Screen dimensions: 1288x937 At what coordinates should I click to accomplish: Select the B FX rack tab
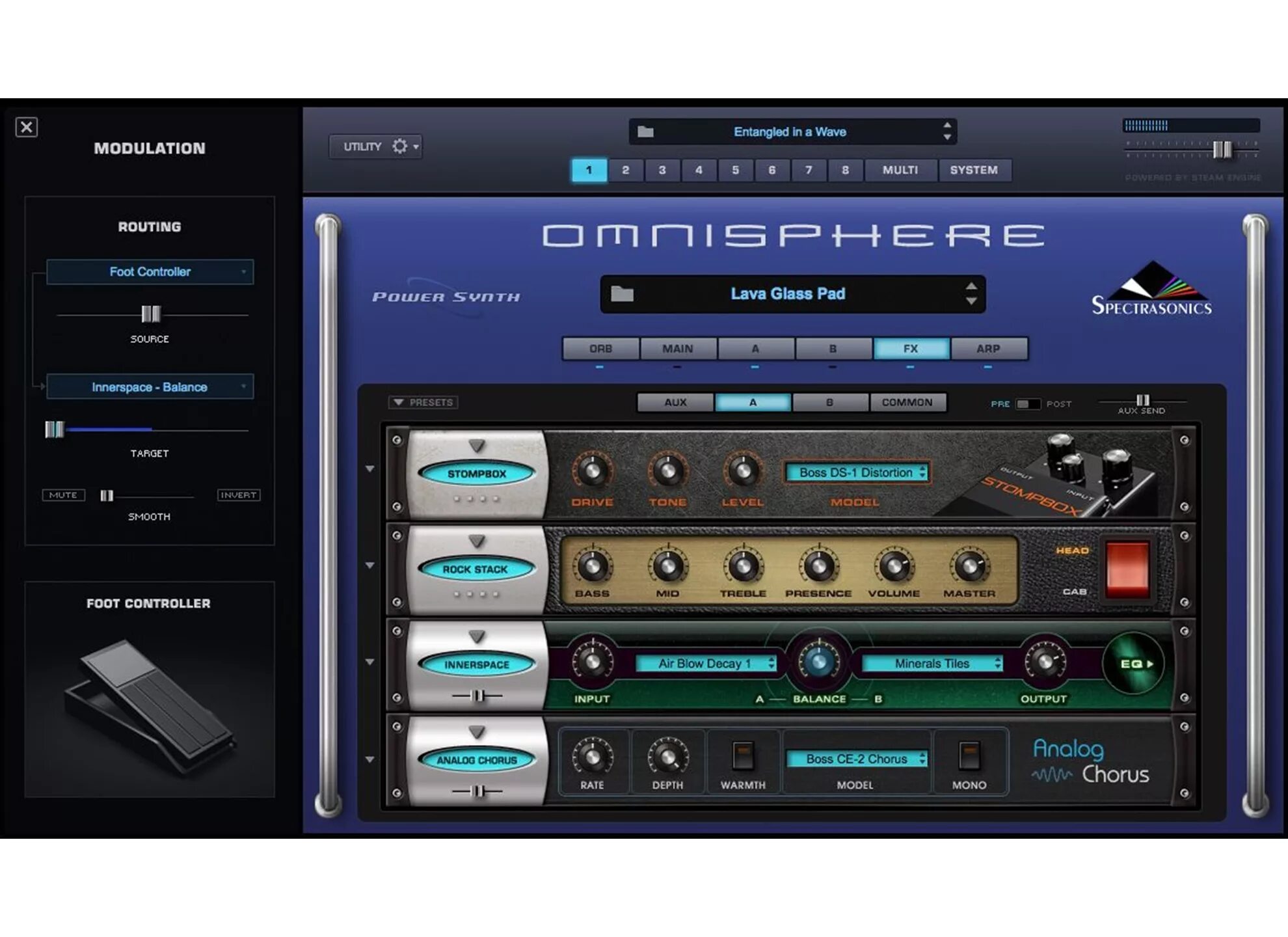[x=829, y=403]
